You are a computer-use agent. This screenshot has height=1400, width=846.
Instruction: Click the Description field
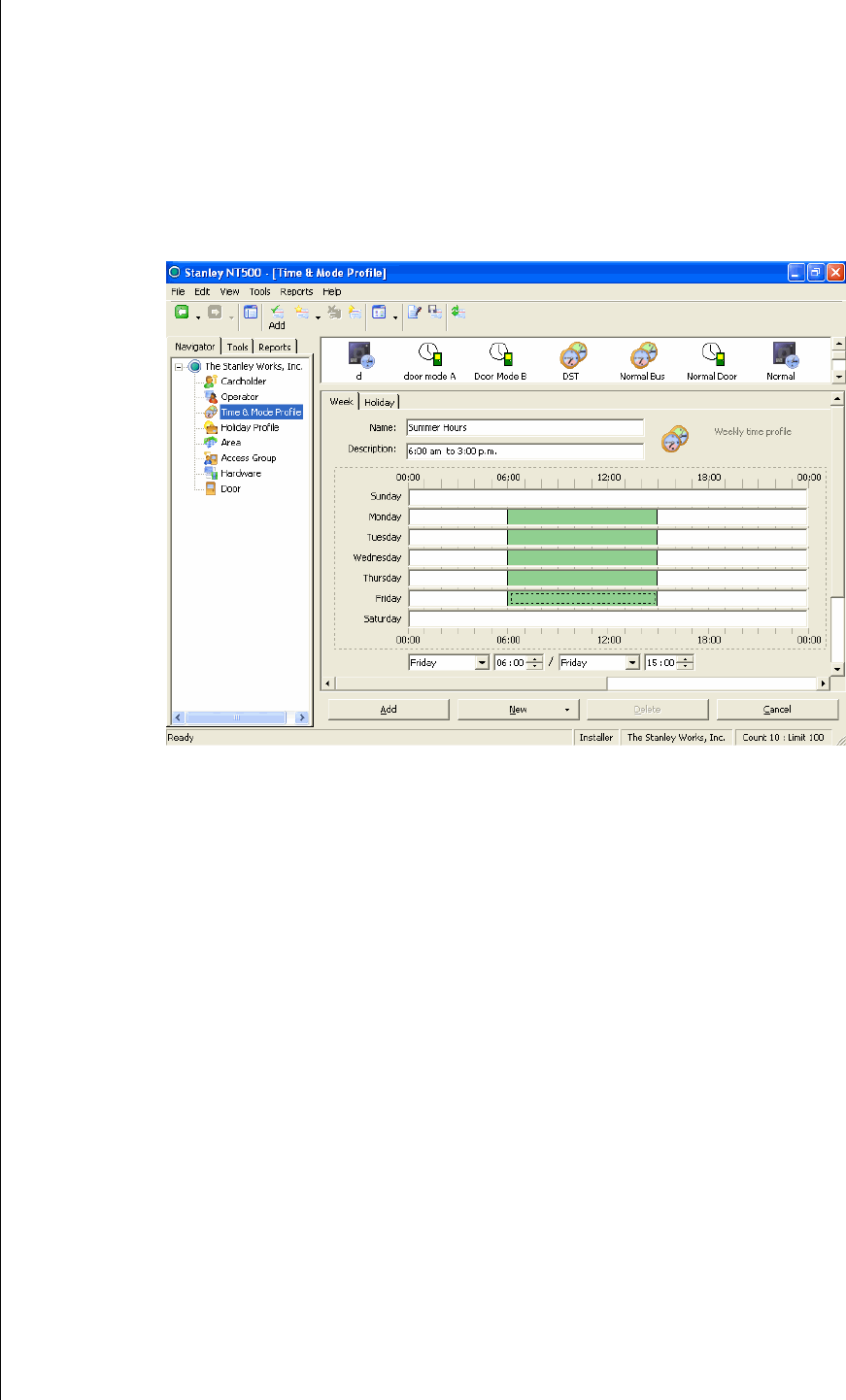coord(525,451)
